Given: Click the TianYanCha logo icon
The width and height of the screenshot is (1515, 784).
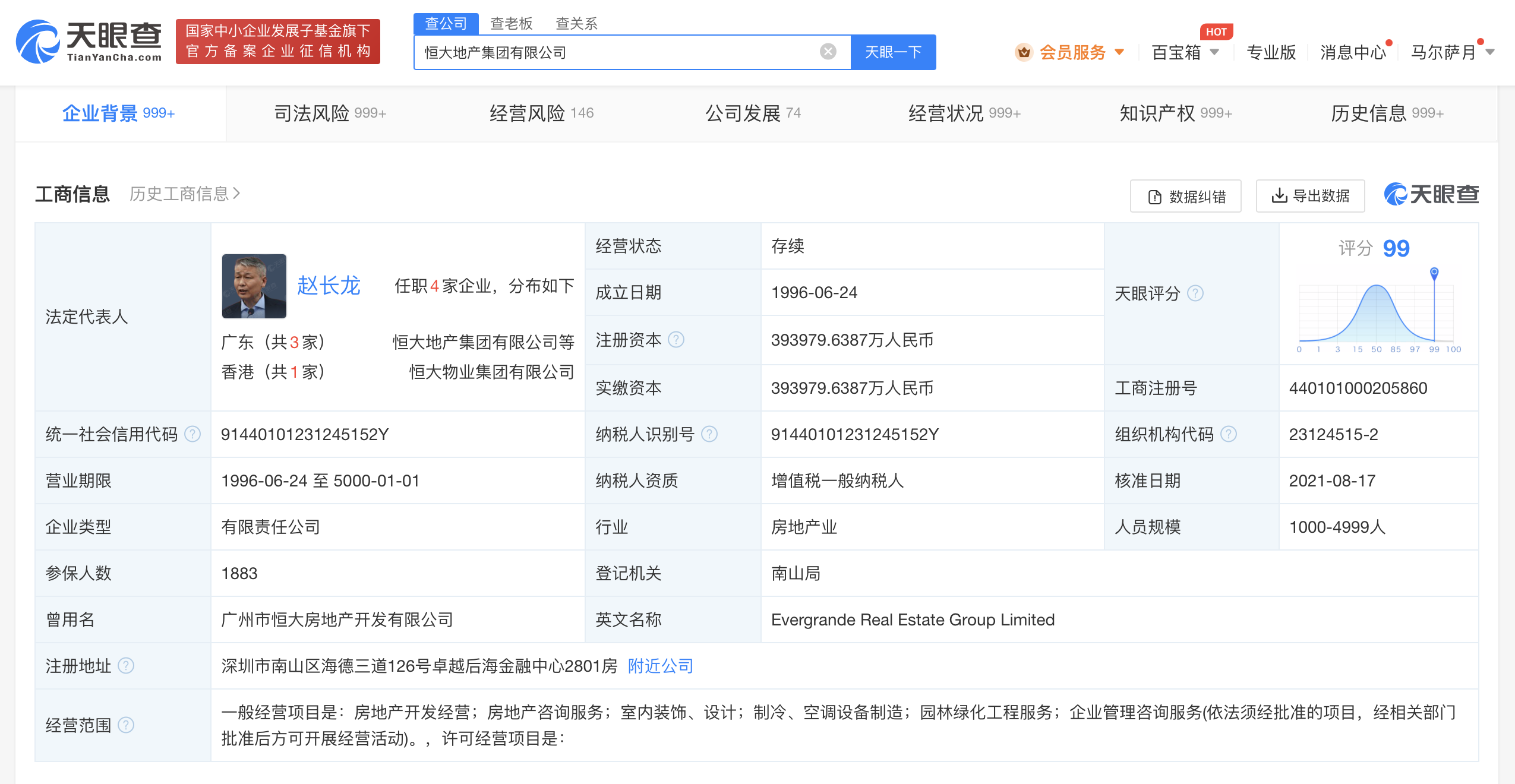Looking at the screenshot, I should click(x=38, y=42).
